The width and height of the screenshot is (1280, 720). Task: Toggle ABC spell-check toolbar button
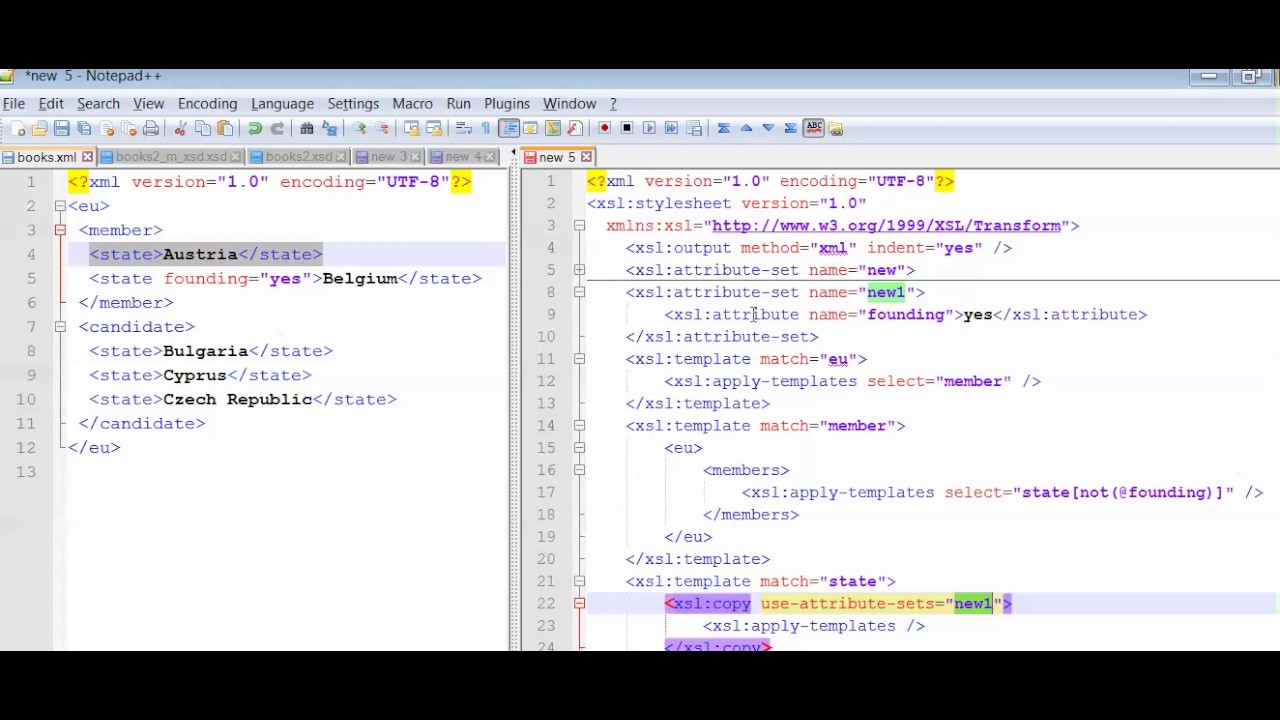(x=814, y=128)
